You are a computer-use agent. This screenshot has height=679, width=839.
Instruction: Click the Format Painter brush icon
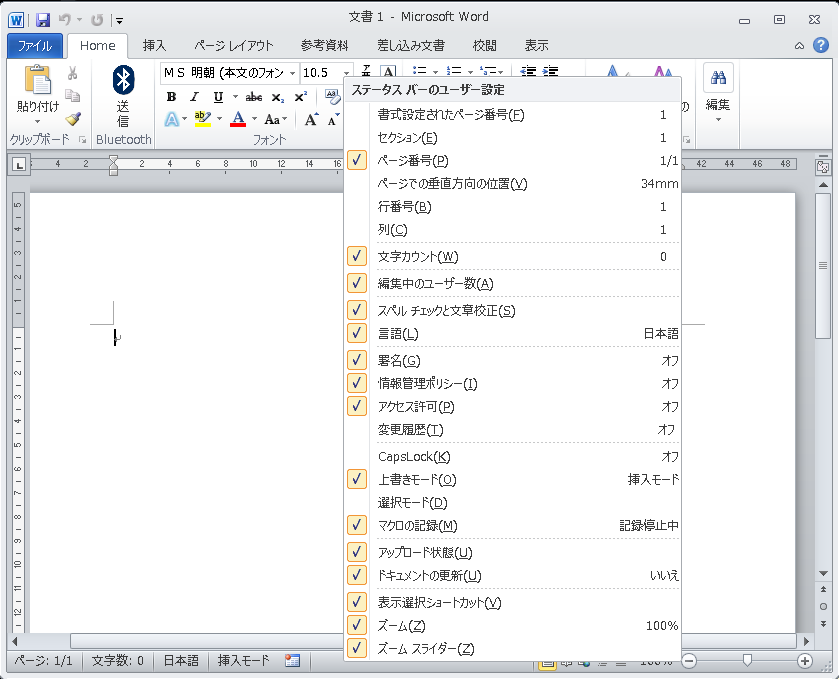tap(73, 119)
